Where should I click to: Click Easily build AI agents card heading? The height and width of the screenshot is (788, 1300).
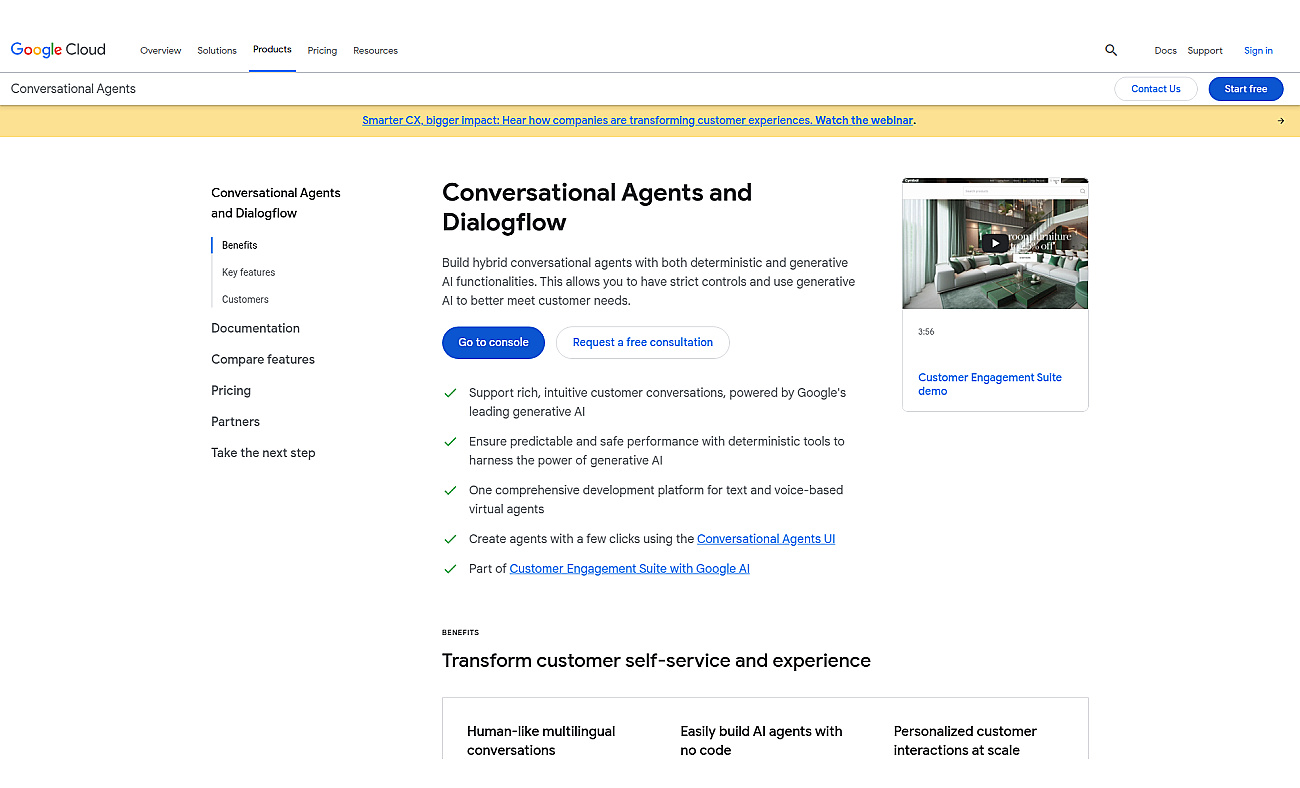tap(761, 741)
